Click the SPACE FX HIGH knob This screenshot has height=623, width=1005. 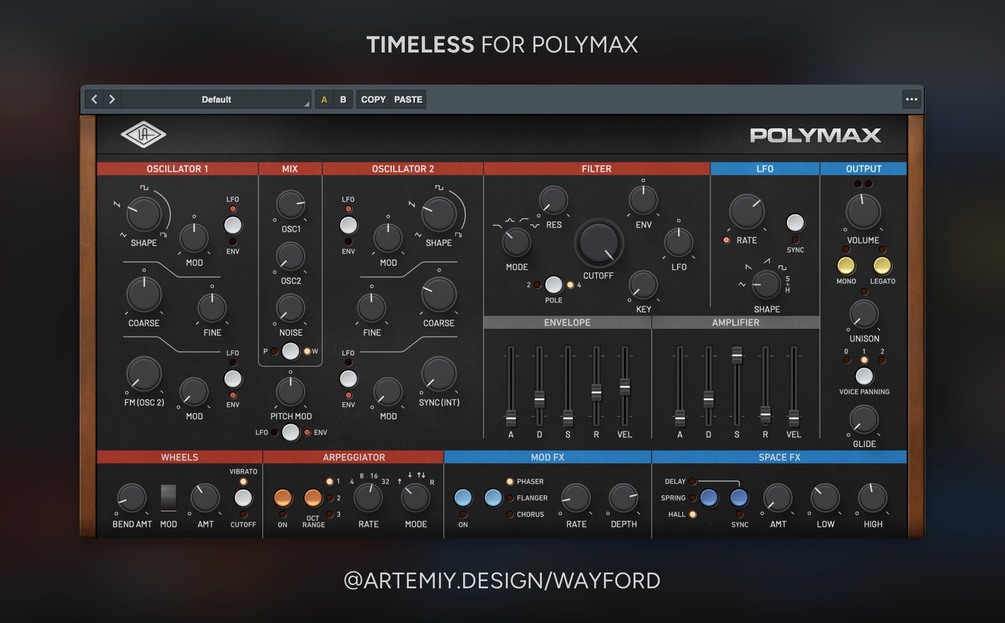click(872, 498)
